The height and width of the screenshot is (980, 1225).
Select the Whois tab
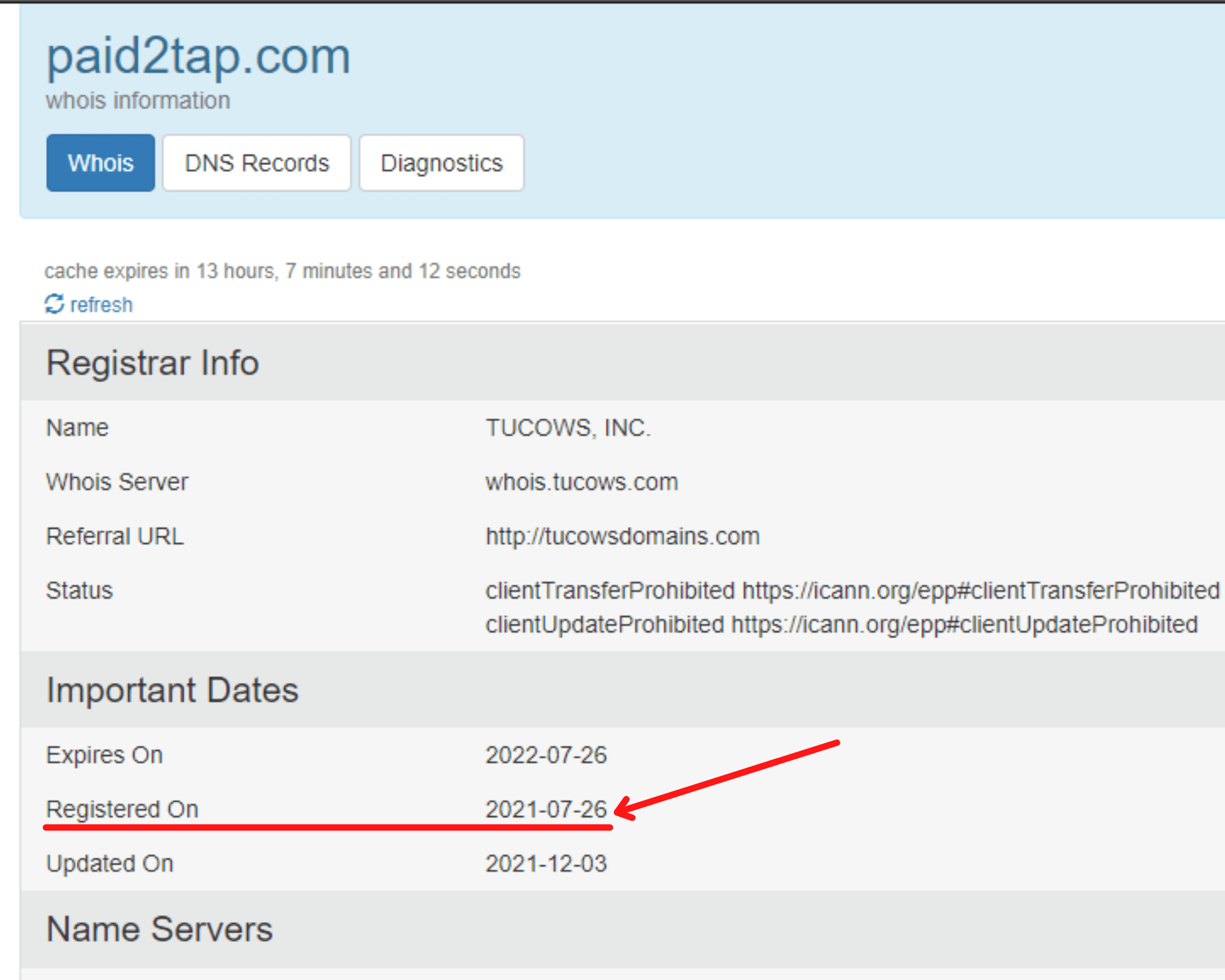[100, 163]
